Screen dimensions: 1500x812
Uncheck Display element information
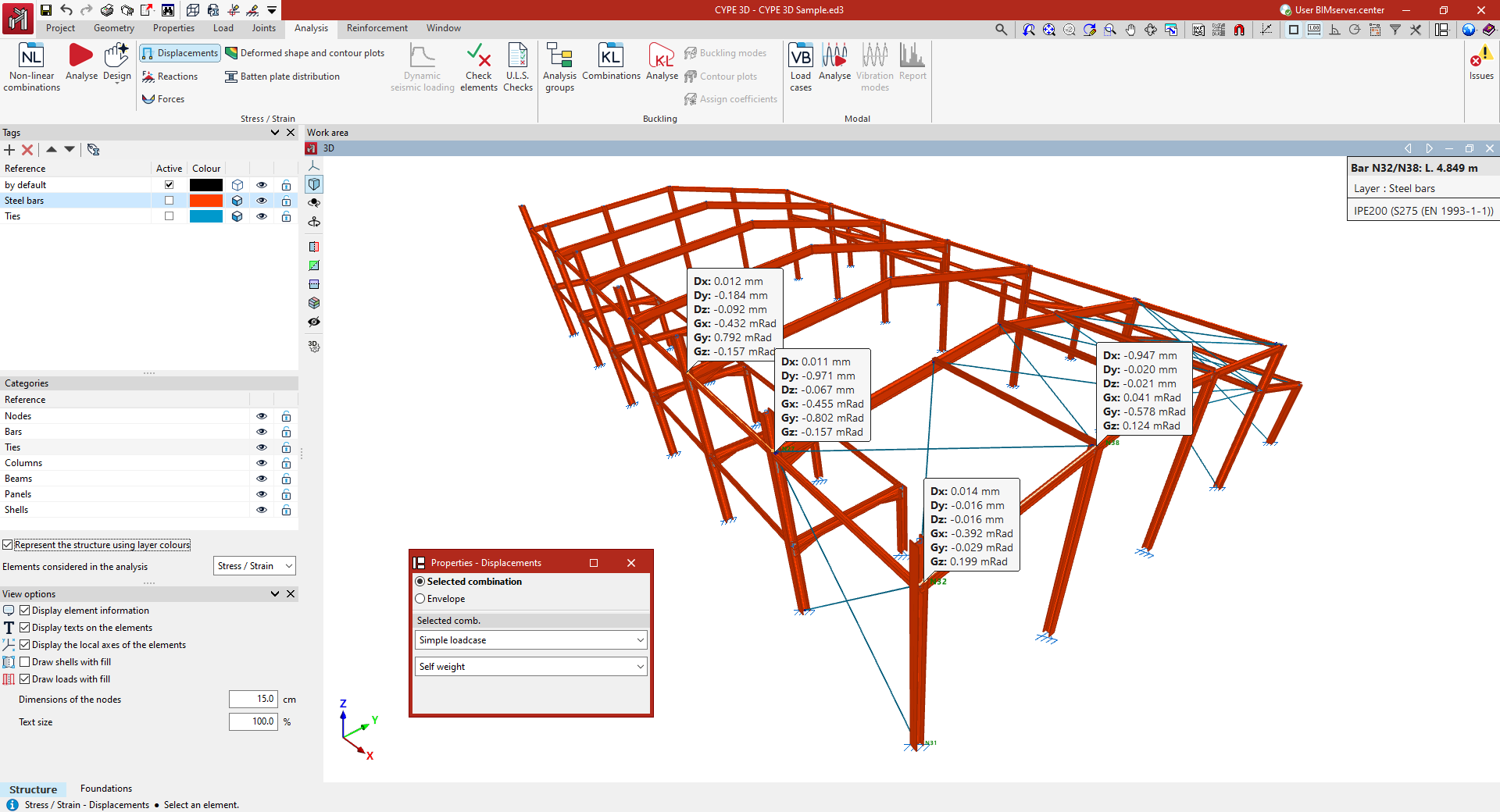25,611
